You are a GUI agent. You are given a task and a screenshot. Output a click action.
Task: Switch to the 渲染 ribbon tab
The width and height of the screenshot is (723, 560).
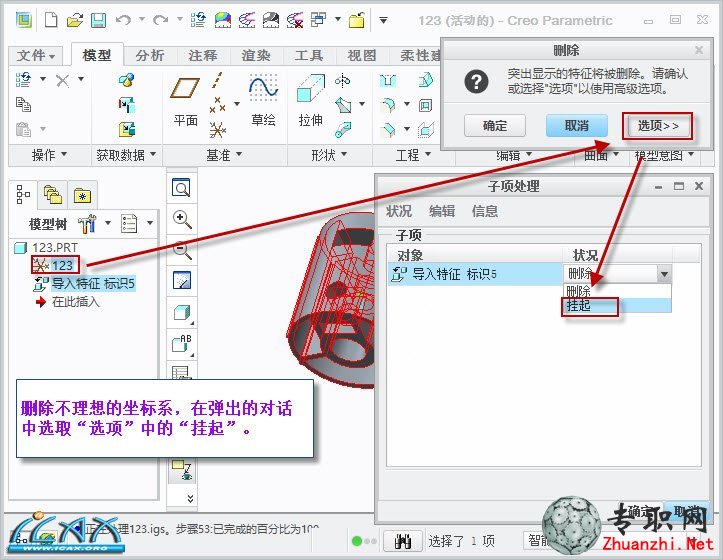[256, 56]
